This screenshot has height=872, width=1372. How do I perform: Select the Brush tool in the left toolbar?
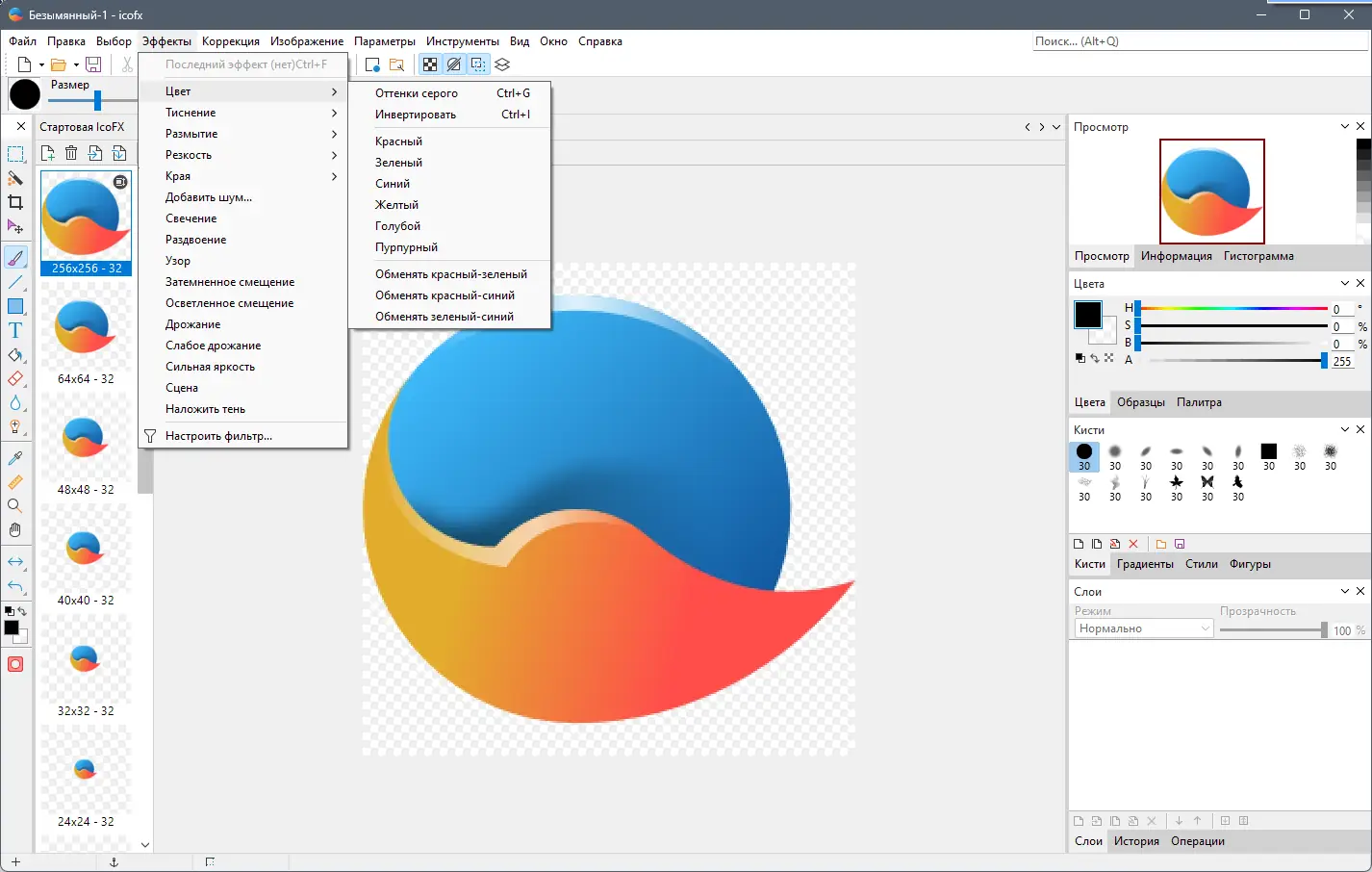click(16, 257)
